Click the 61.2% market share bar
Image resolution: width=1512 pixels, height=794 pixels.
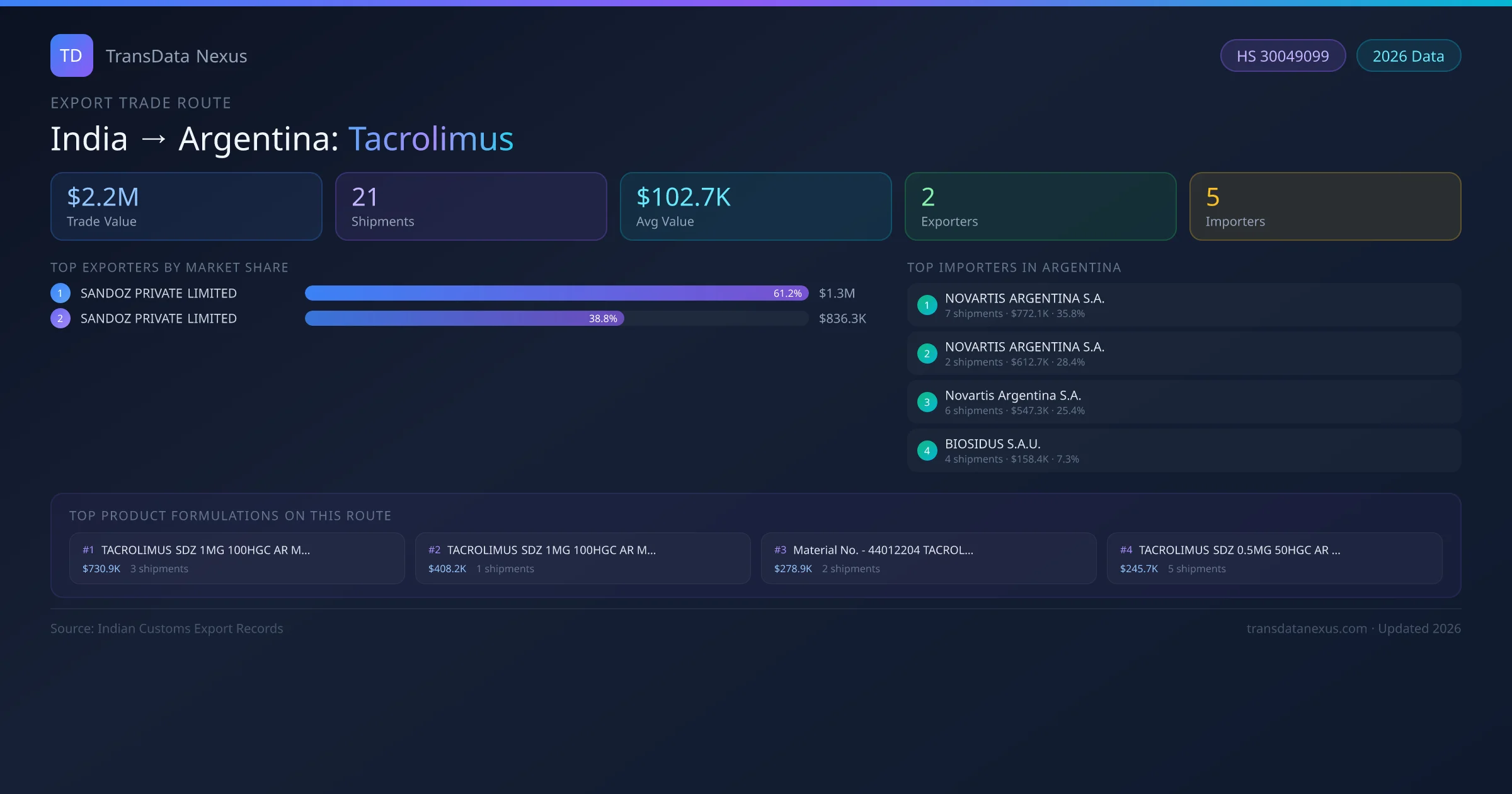click(x=556, y=293)
